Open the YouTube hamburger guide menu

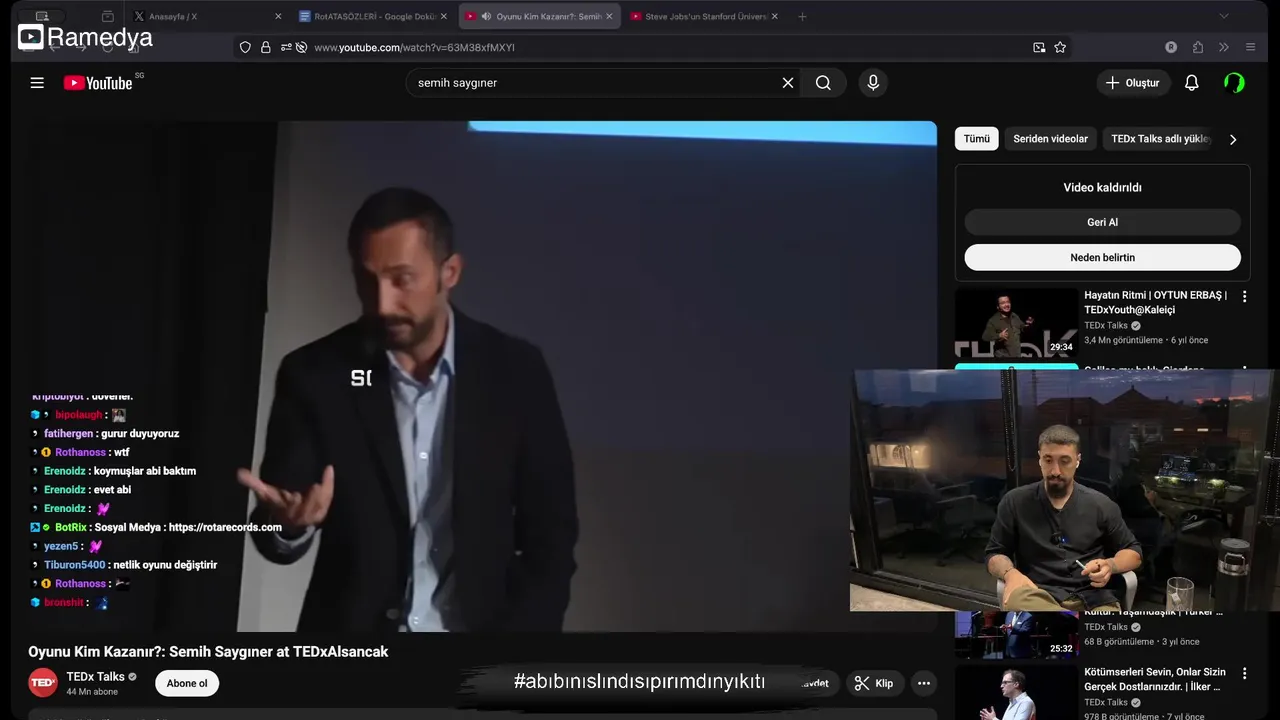[37, 83]
